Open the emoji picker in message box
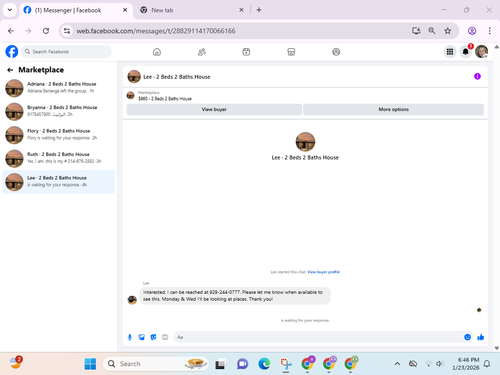 click(467, 337)
